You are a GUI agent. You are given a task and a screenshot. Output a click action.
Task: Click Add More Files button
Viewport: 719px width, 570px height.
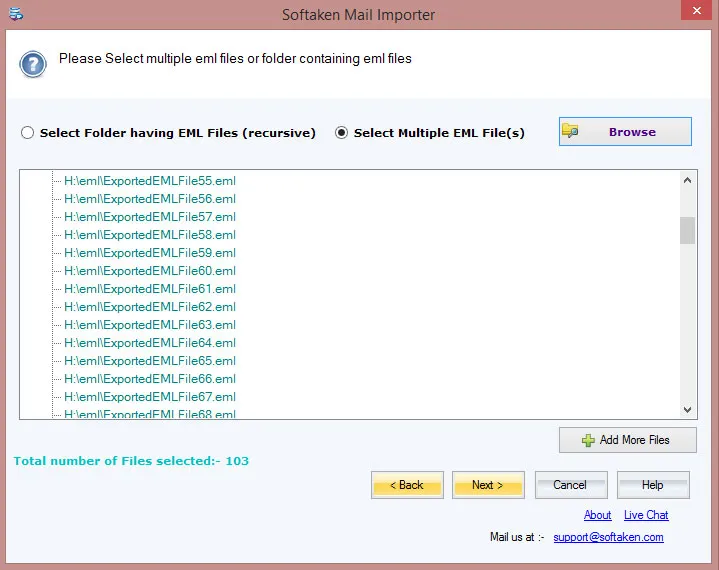coord(627,440)
